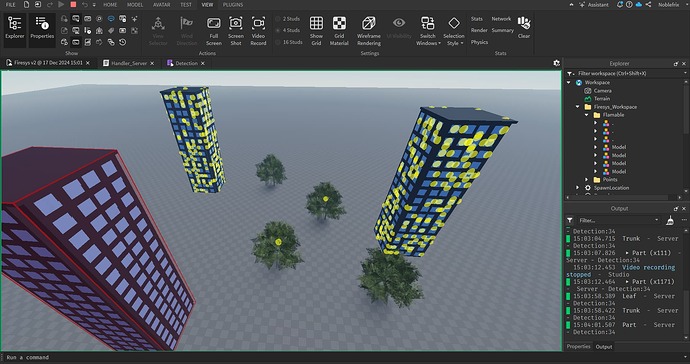
Task: Click the Explorer filter funnel icon
Action: 570,74
